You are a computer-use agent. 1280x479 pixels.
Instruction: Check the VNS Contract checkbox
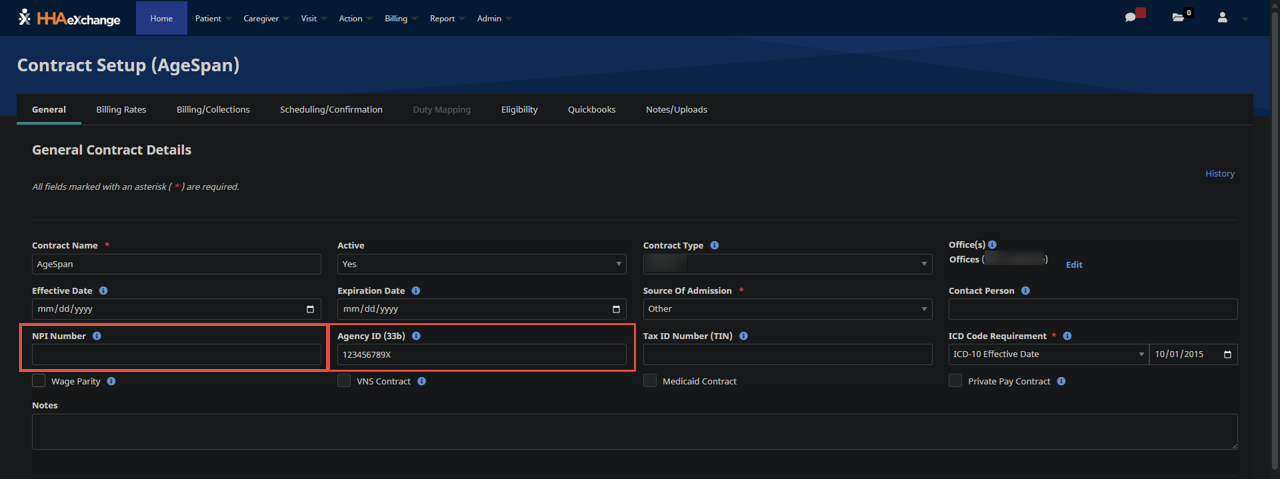pyautogui.click(x=344, y=381)
